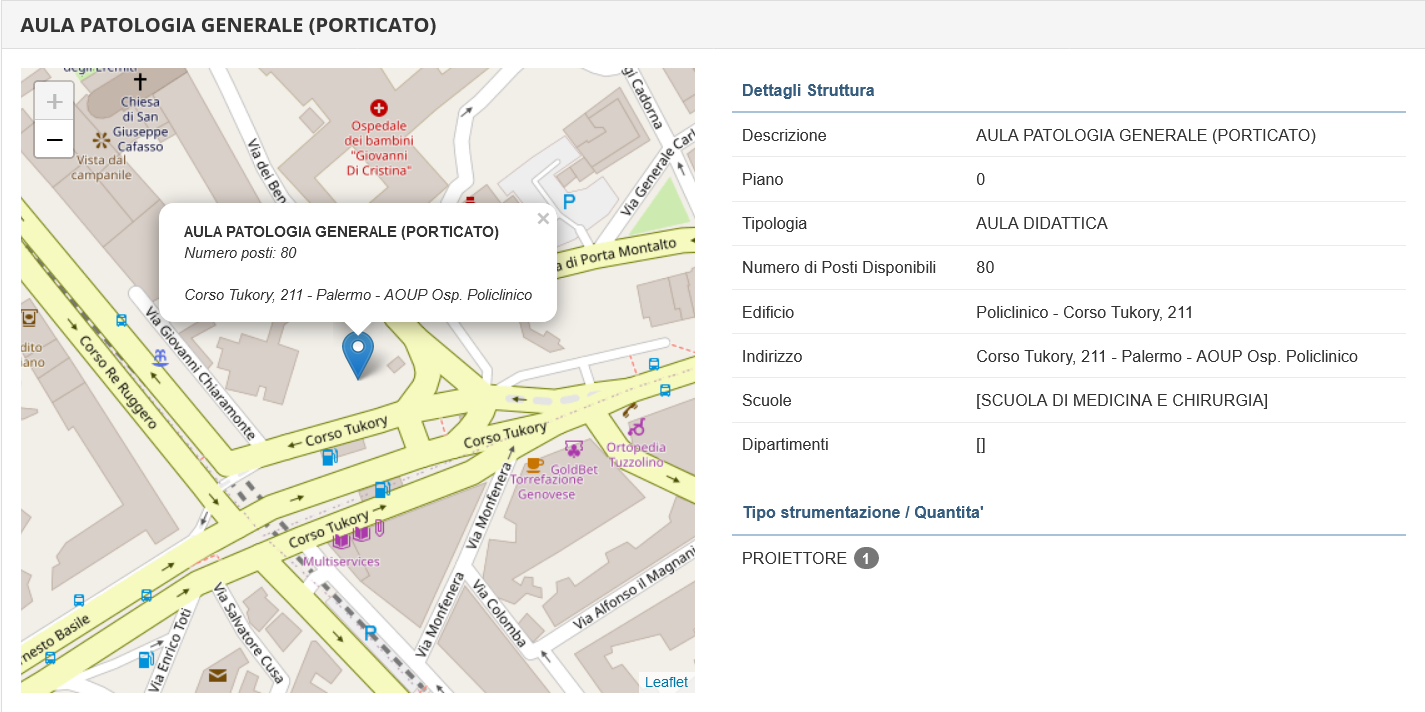Click the brown envelope post office icon
Viewport: 1425px width, 712px height.
[x=217, y=676]
